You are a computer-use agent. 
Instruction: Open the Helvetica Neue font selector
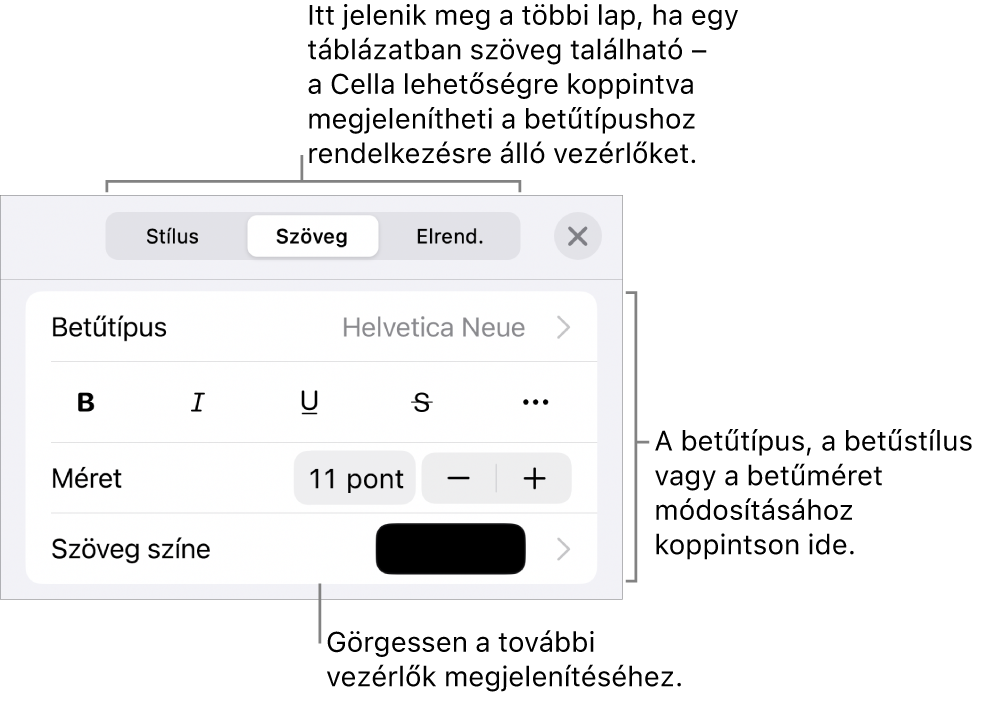point(433,327)
